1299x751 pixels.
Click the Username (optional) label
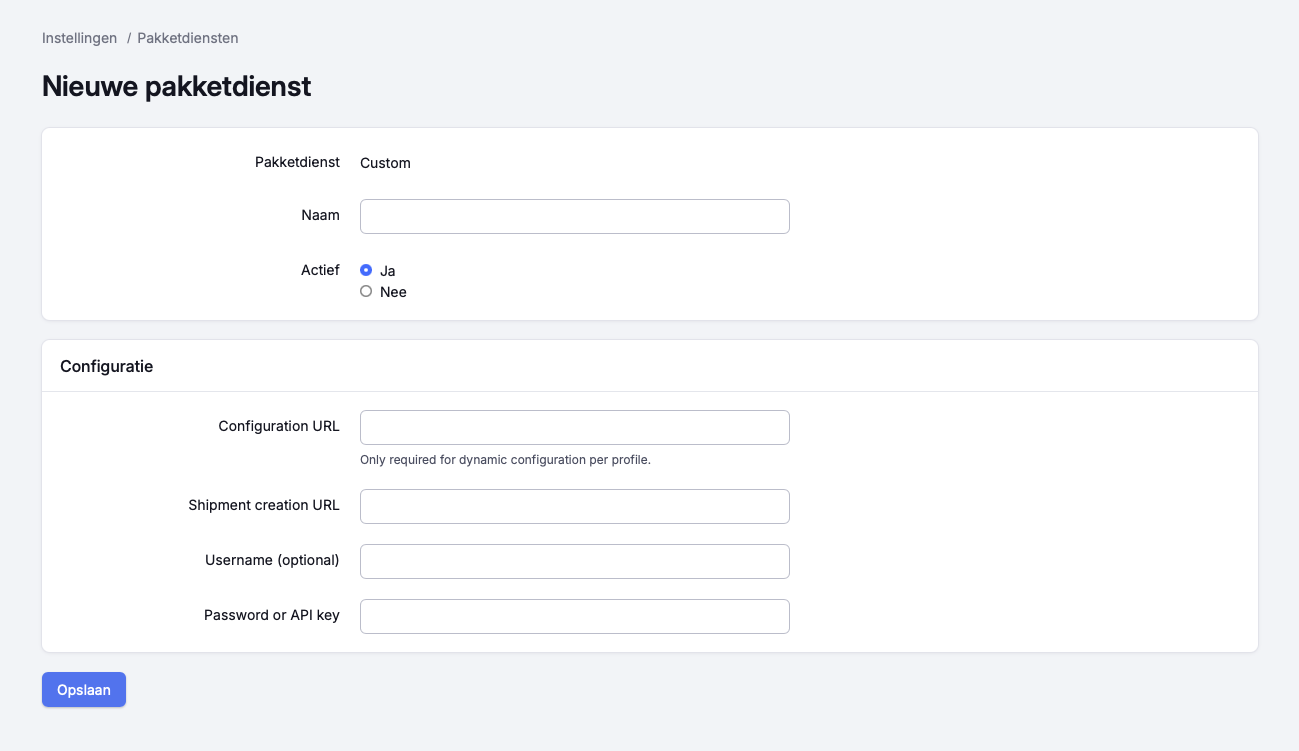pyautogui.click(x=272, y=560)
